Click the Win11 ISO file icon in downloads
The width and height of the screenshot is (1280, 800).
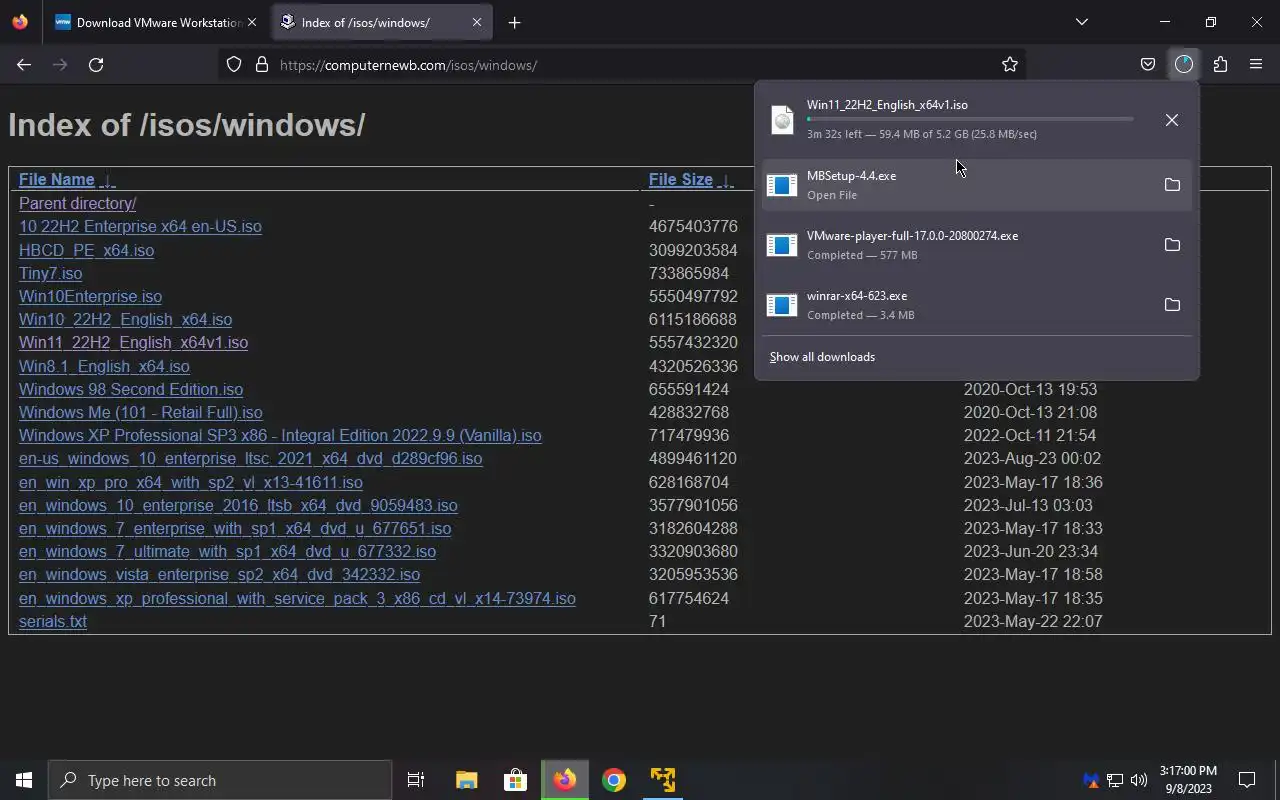782,120
